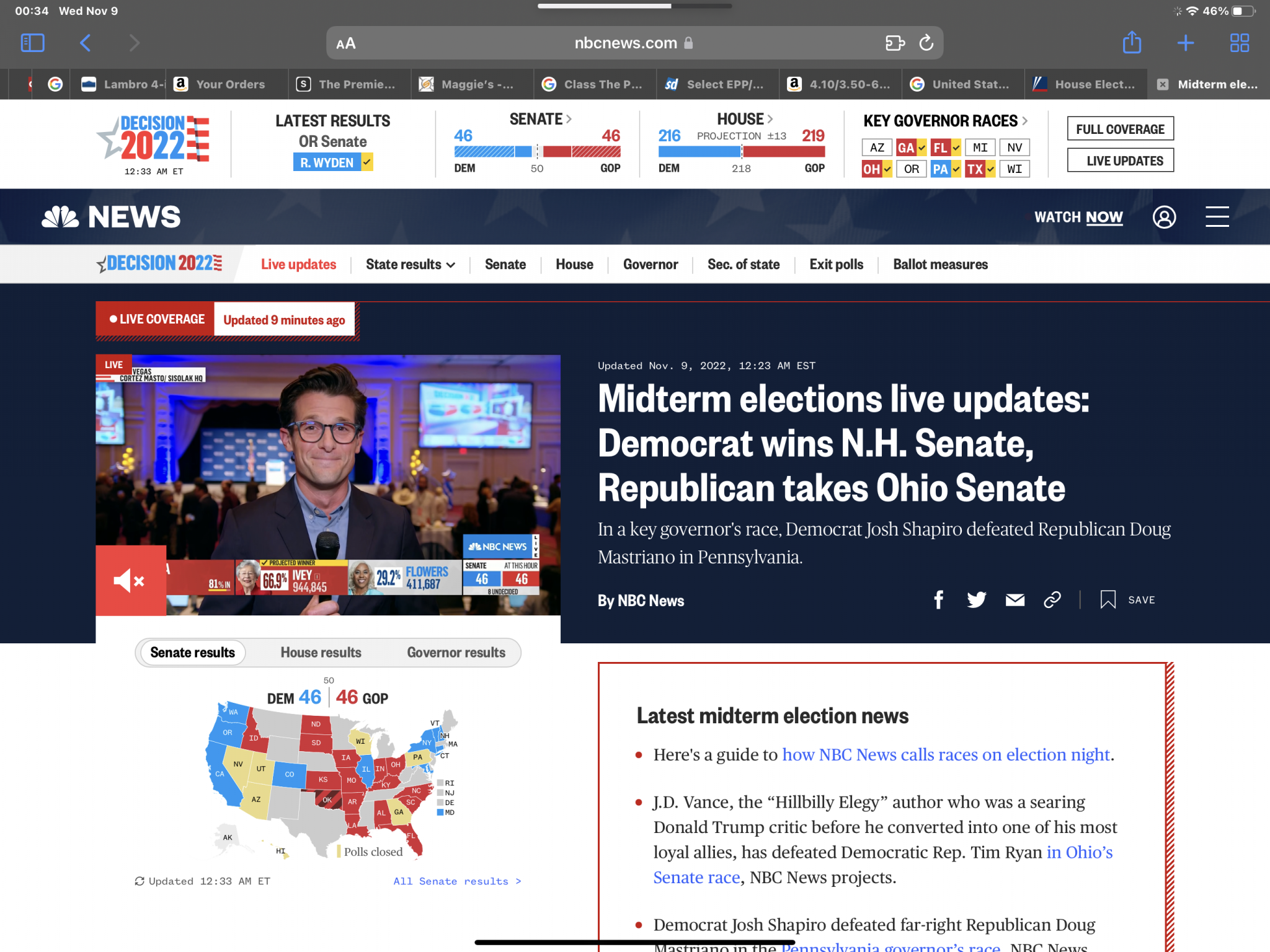
Task: Reload the nbcnews.com page
Action: (926, 43)
